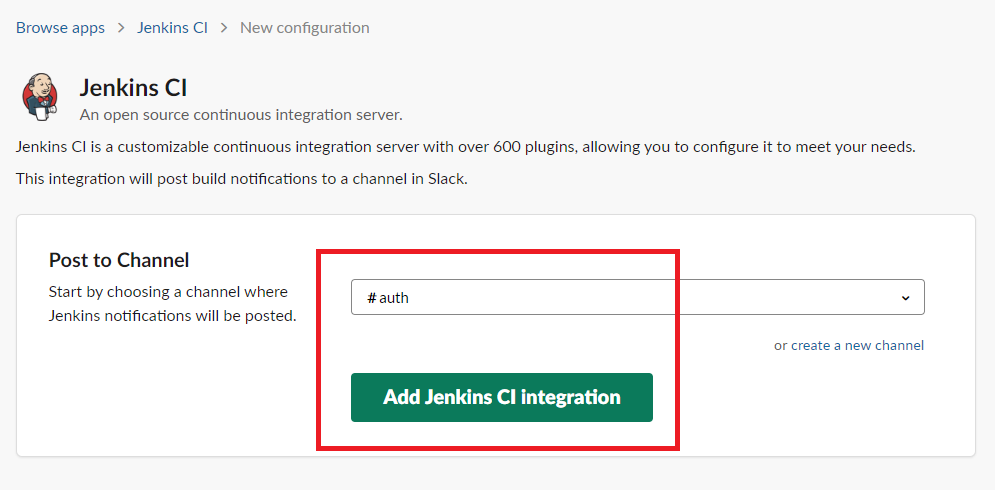Click Add Jenkins CI integration button
The width and height of the screenshot is (995, 490).
(x=502, y=397)
